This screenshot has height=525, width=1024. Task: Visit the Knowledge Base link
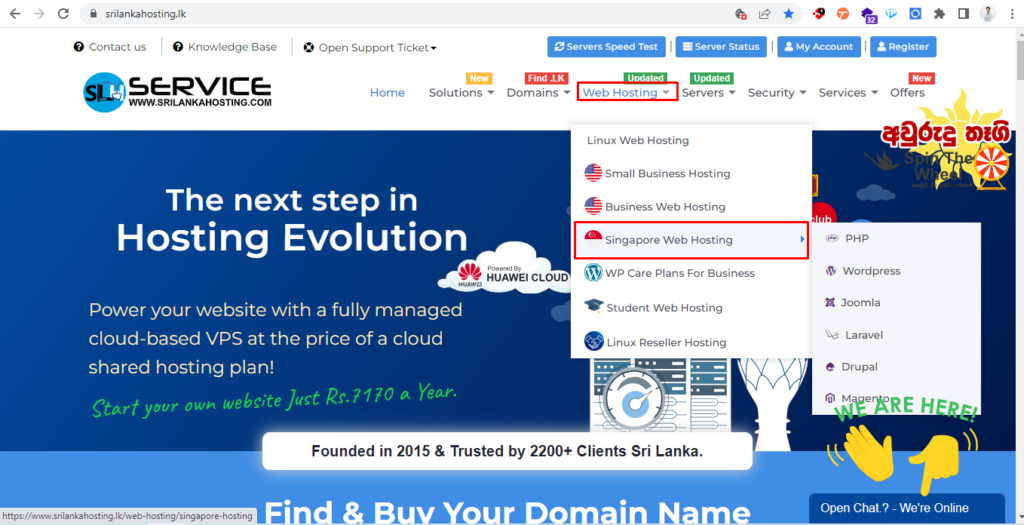coord(225,47)
